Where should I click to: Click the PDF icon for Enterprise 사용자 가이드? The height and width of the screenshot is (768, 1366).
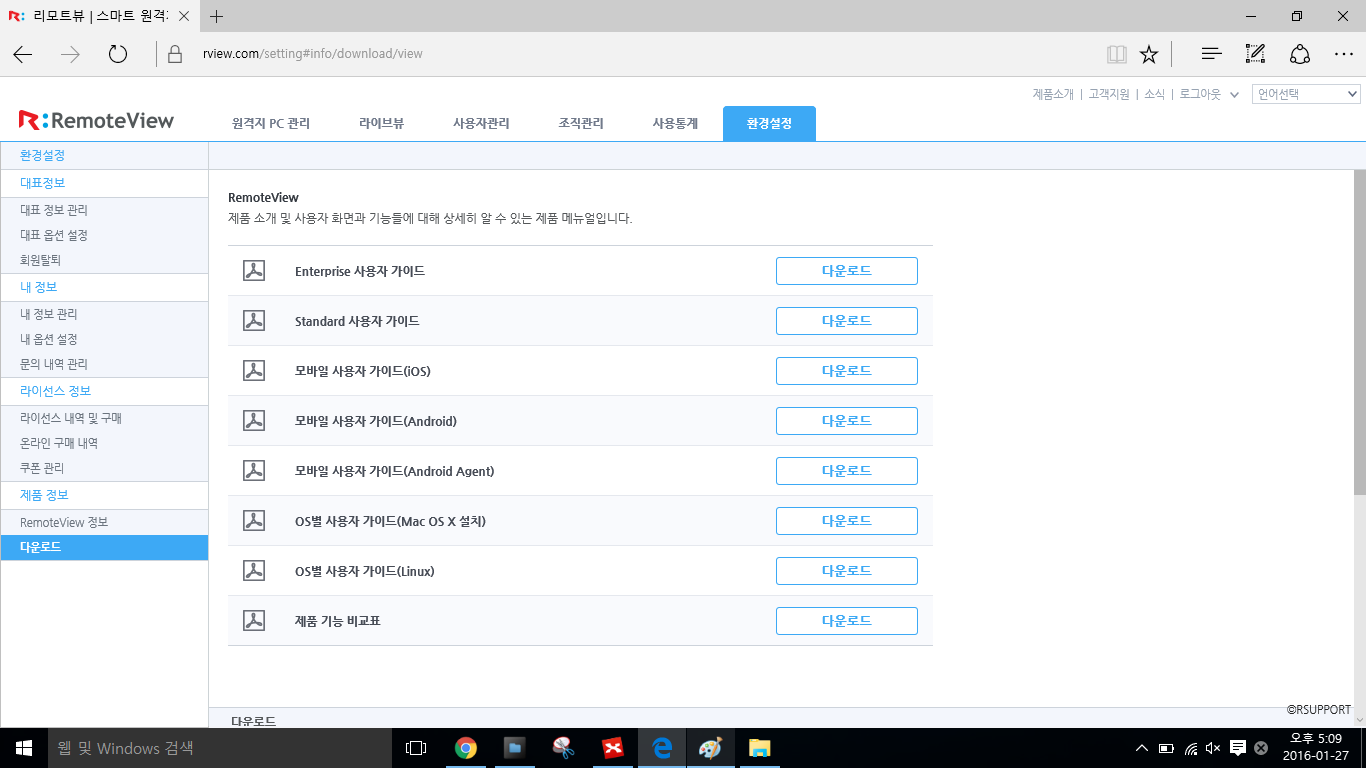click(254, 271)
